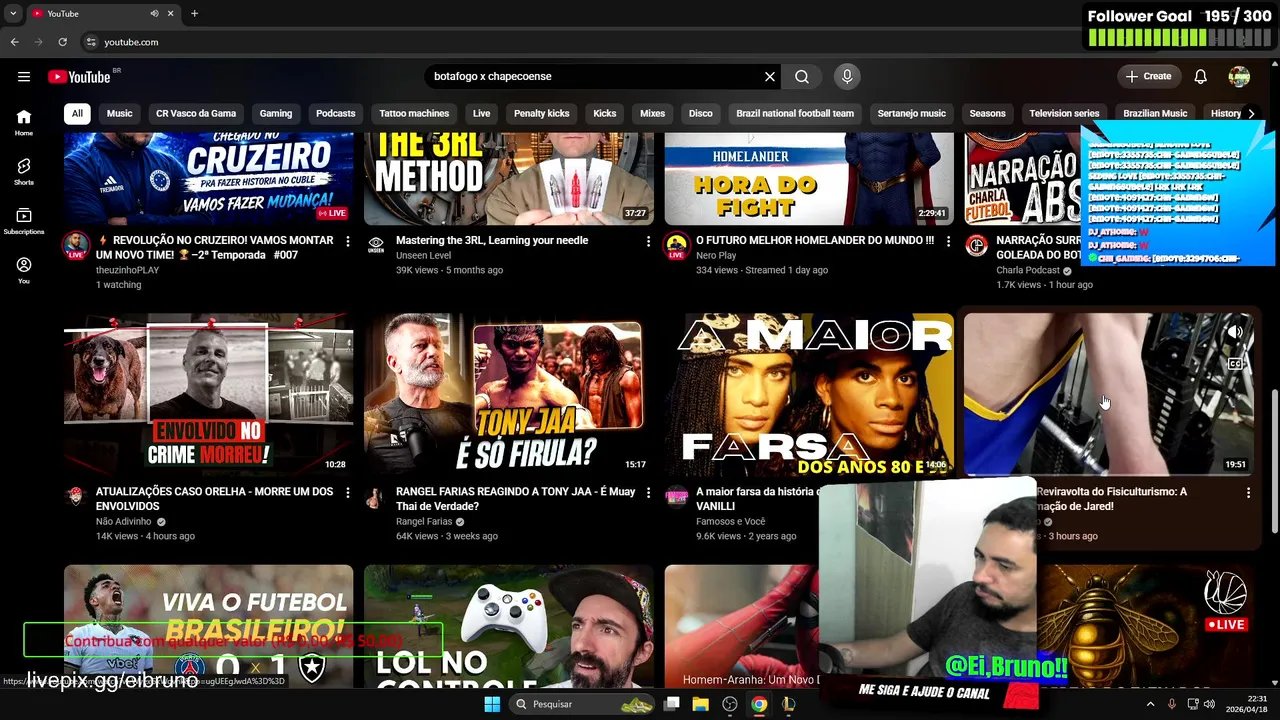Click the Pesquisar taskbar search box

pos(582,704)
